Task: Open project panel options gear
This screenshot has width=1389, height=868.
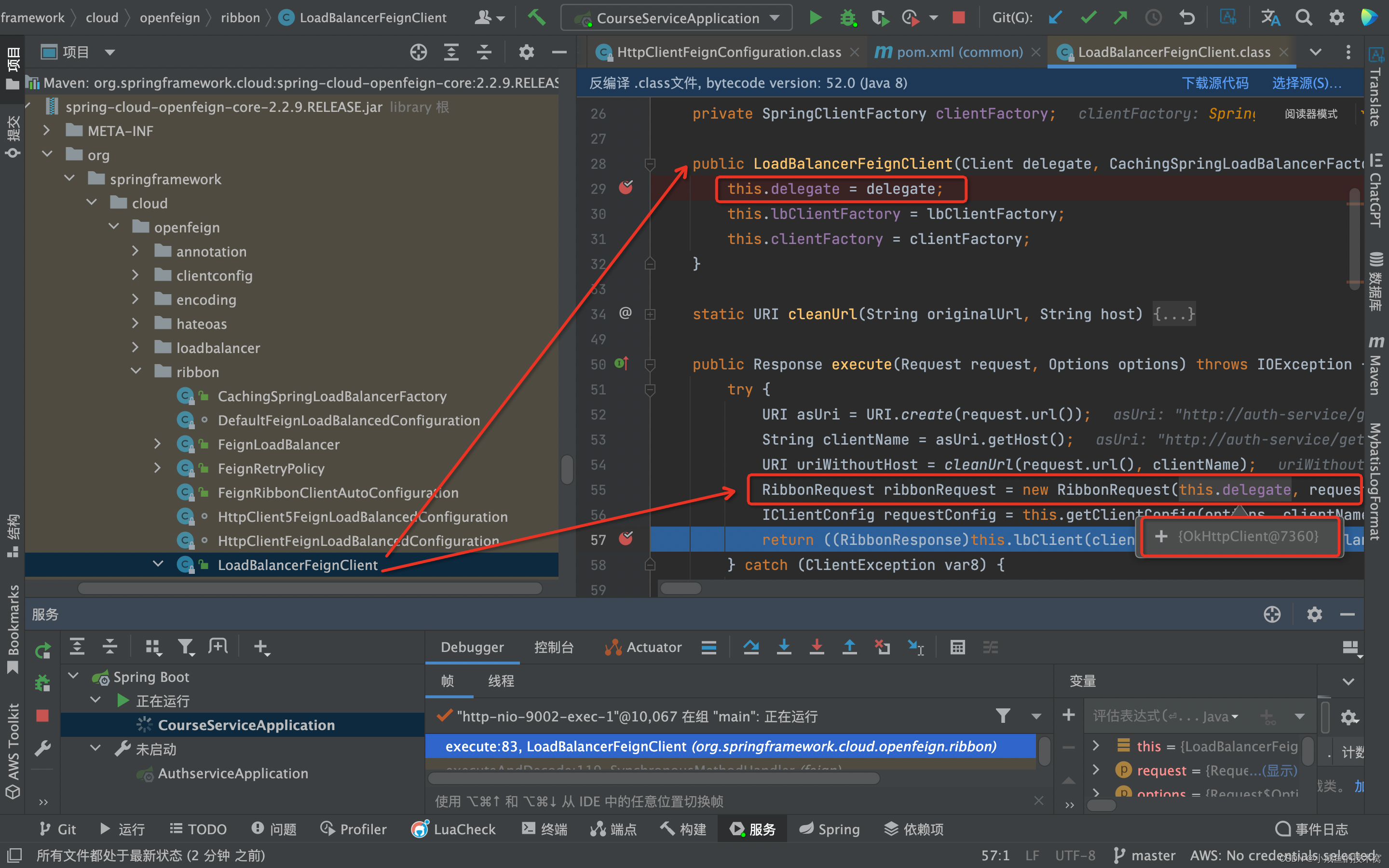Action: pyautogui.click(x=526, y=52)
